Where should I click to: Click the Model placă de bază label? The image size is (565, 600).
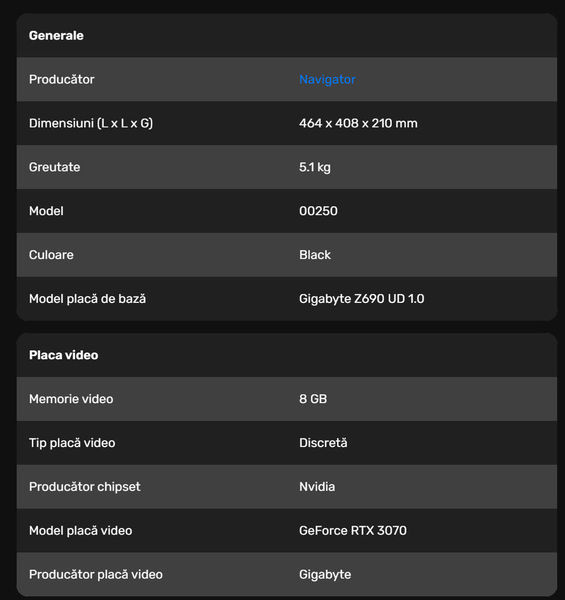(88, 299)
